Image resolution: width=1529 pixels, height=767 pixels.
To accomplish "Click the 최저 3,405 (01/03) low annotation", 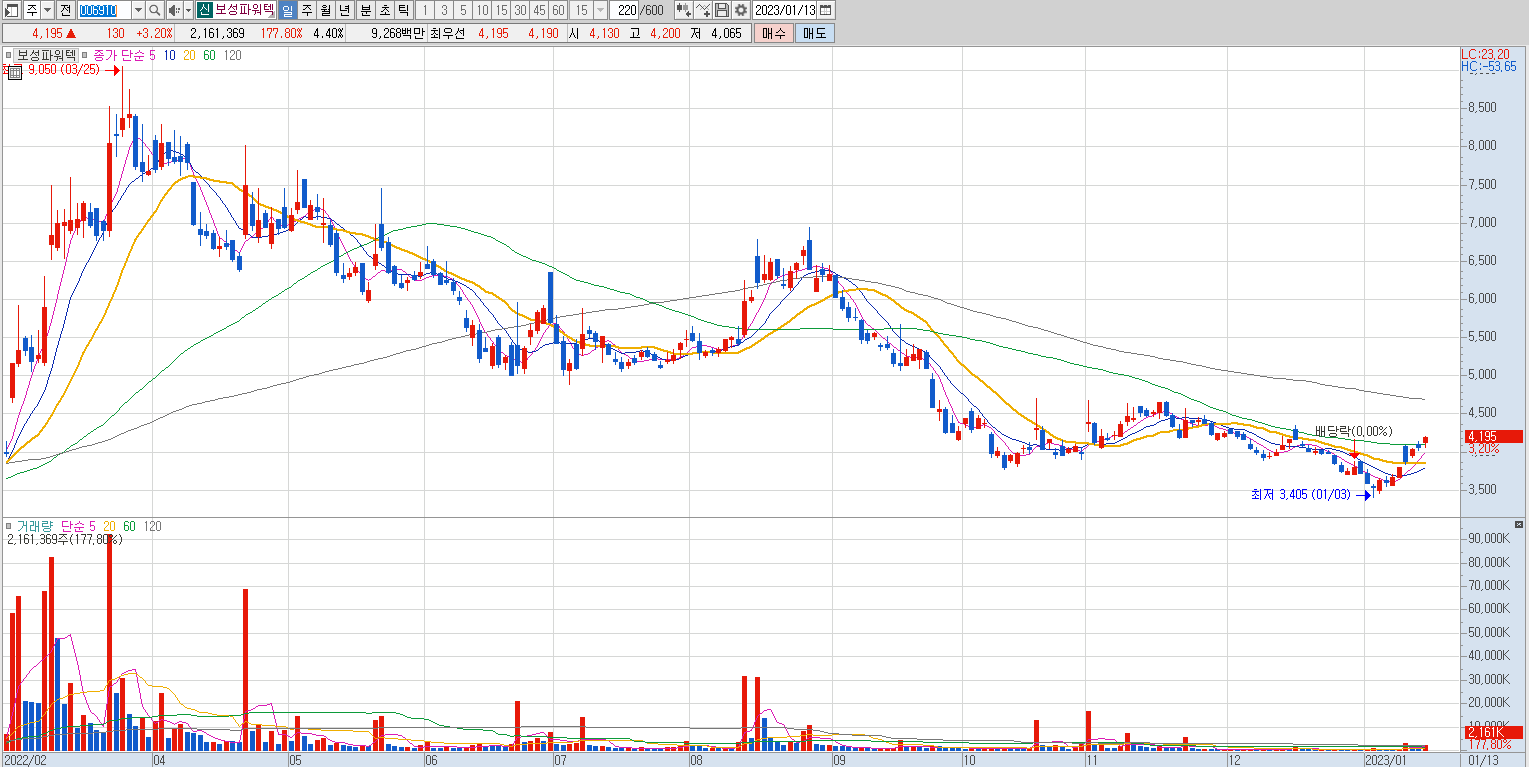I will click(1300, 494).
